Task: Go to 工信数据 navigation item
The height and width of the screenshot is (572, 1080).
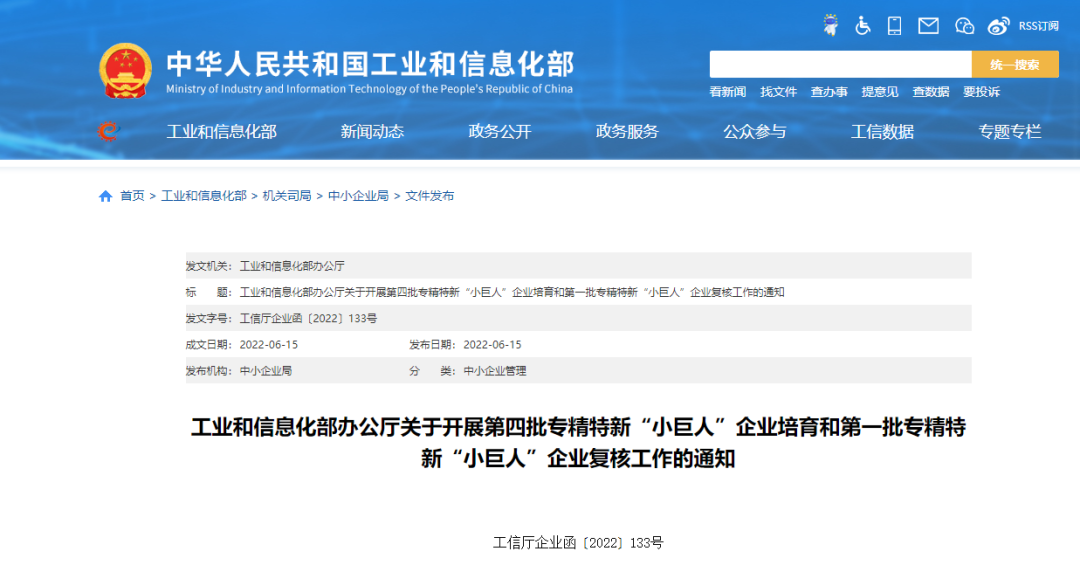Action: click(x=882, y=131)
